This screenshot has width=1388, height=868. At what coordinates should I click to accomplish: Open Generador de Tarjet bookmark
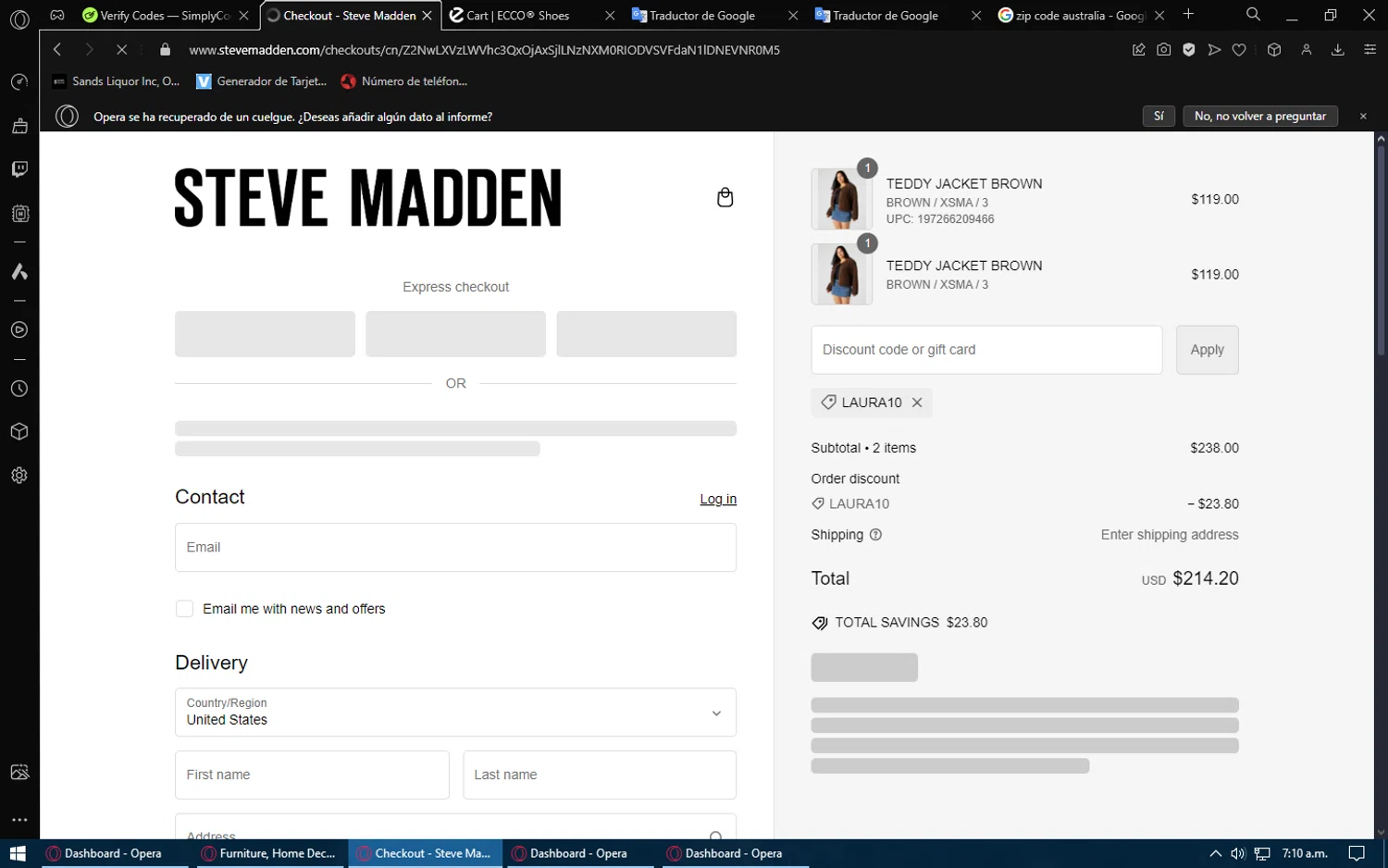pyautogui.click(x=262, y=81)
